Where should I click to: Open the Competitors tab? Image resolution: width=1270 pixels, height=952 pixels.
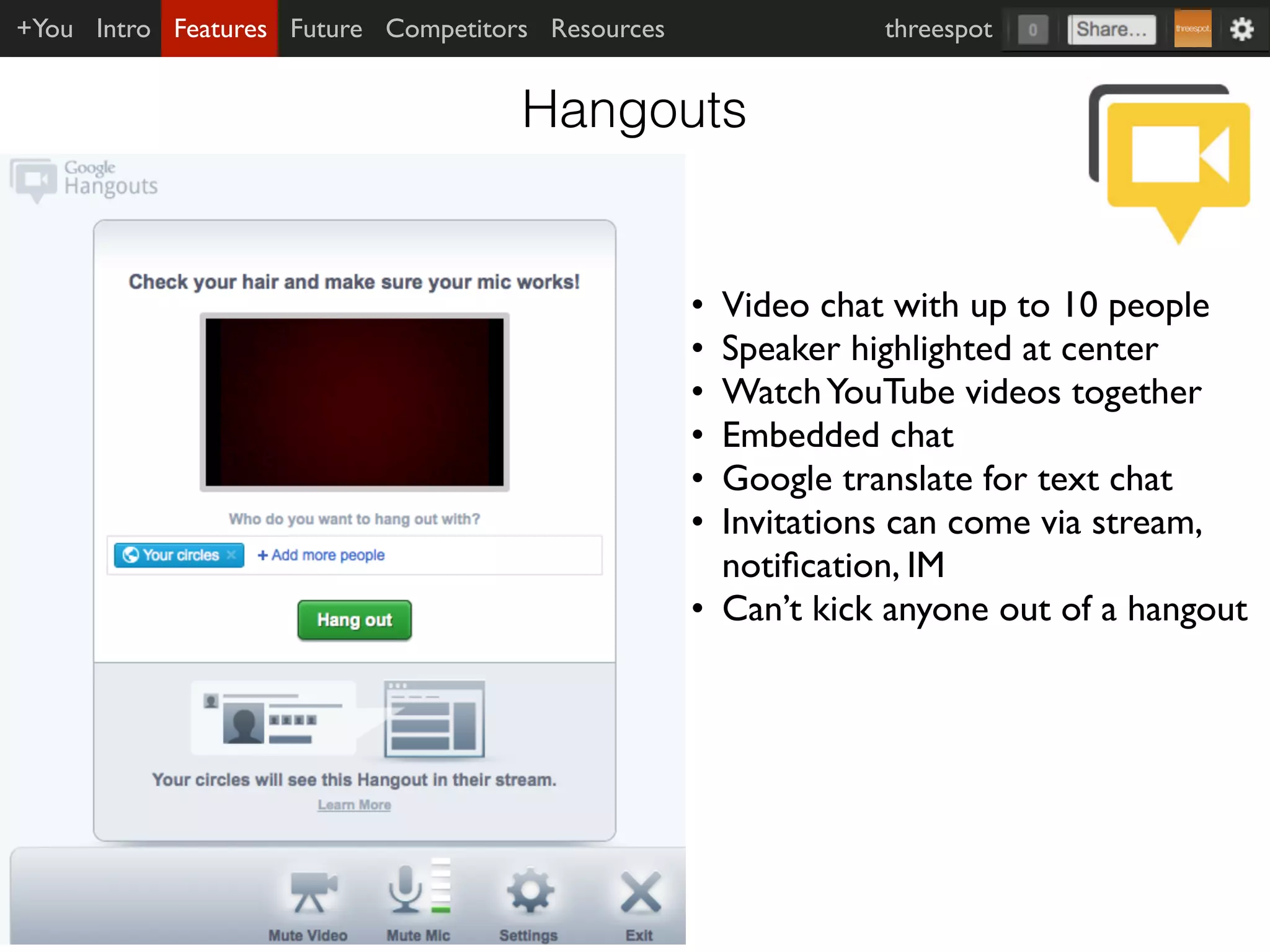pyautogui.click(x=456, y=29)
